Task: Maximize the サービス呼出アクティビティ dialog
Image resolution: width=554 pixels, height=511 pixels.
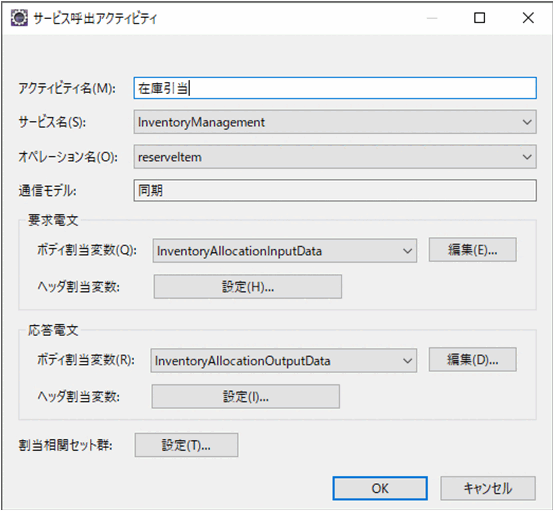Action: click(x=479, y=18)
